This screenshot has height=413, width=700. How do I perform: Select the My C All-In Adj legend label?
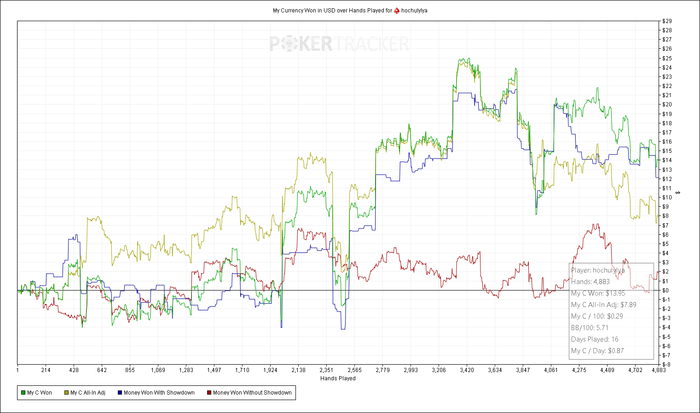88,393
